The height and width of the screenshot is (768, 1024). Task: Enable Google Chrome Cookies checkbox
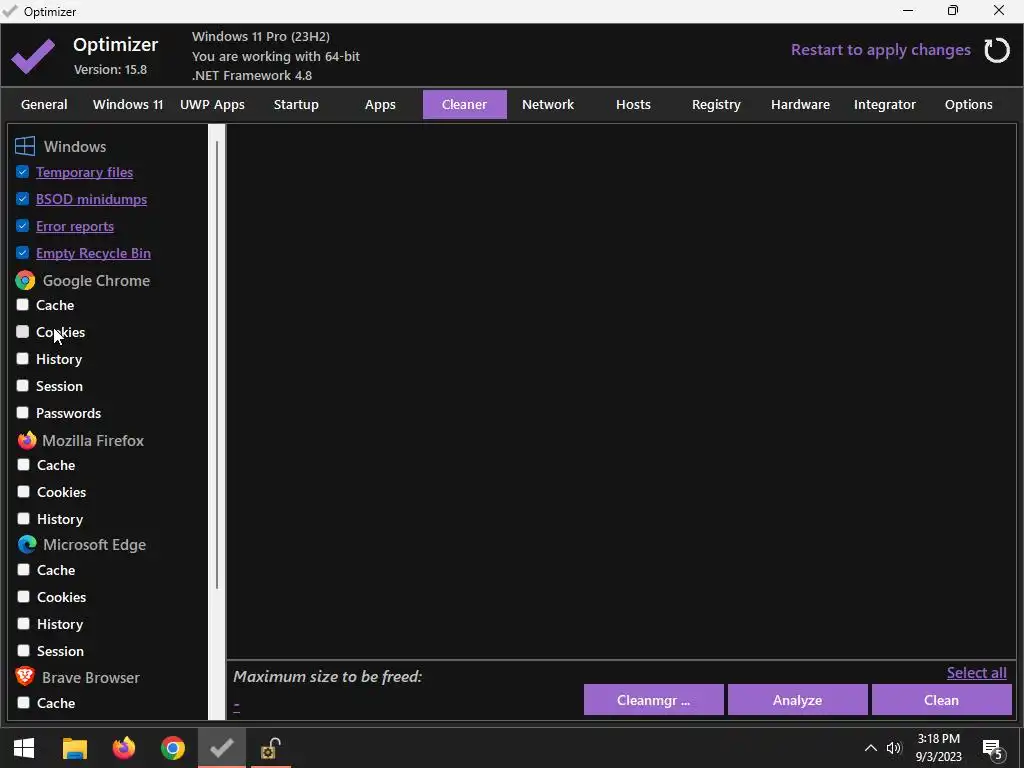[x=22, y=332]
